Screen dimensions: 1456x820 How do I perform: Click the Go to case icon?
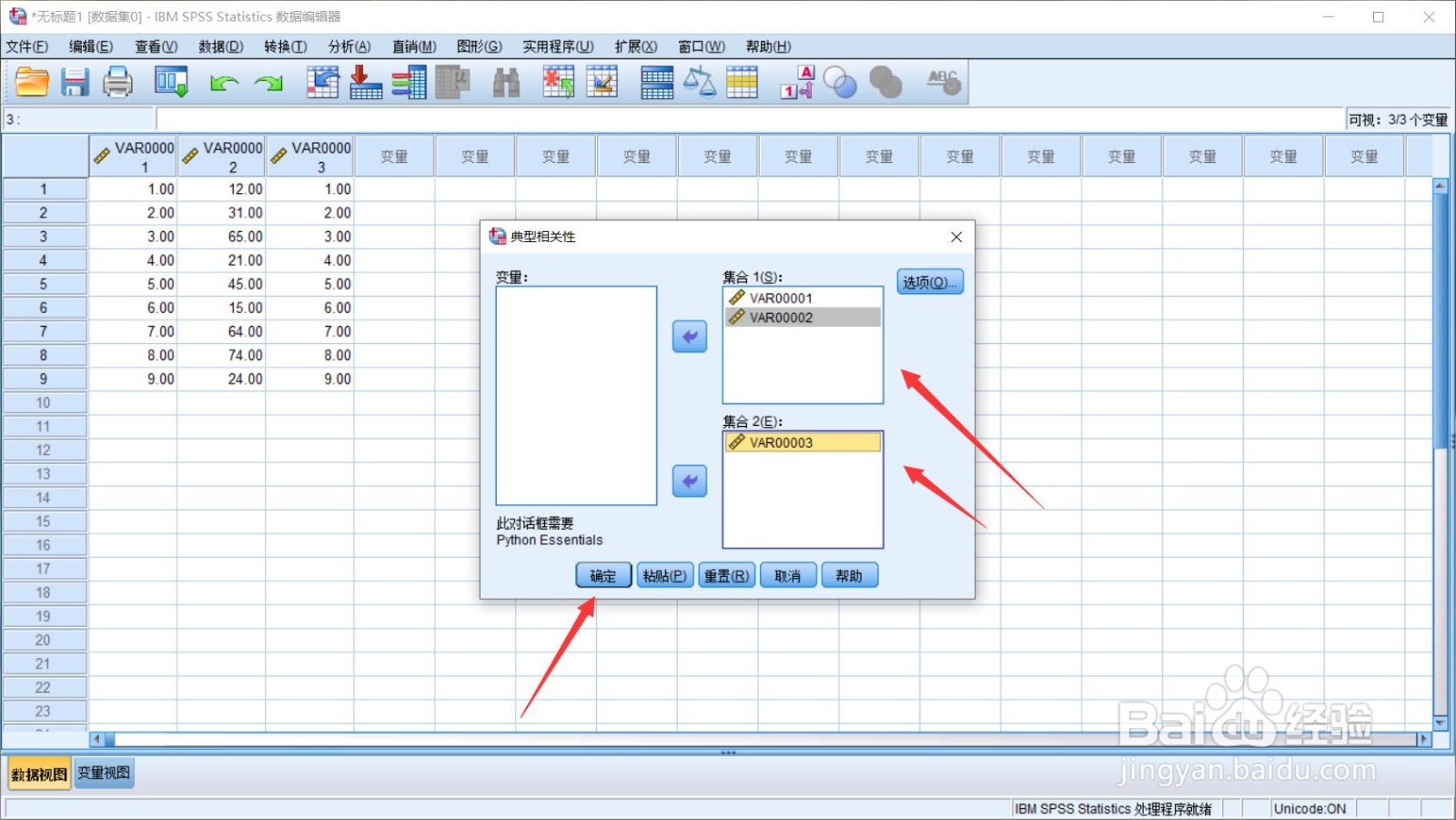point(323,82)
